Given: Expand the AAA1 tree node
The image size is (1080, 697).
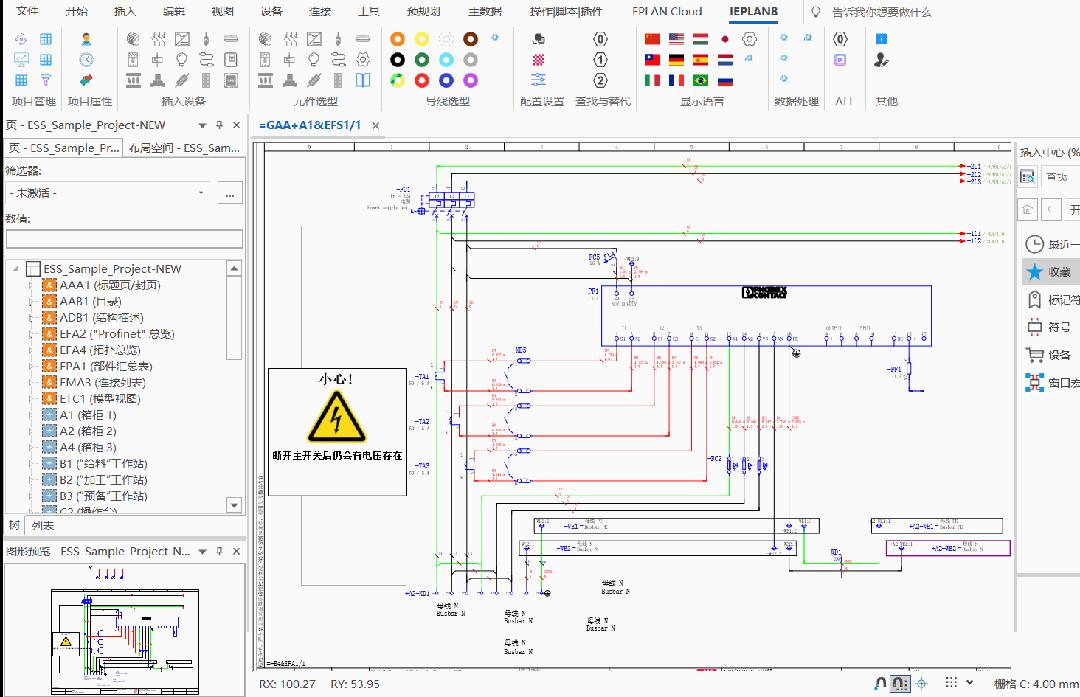Looking at the screenshot, I should tap(31, 286).
